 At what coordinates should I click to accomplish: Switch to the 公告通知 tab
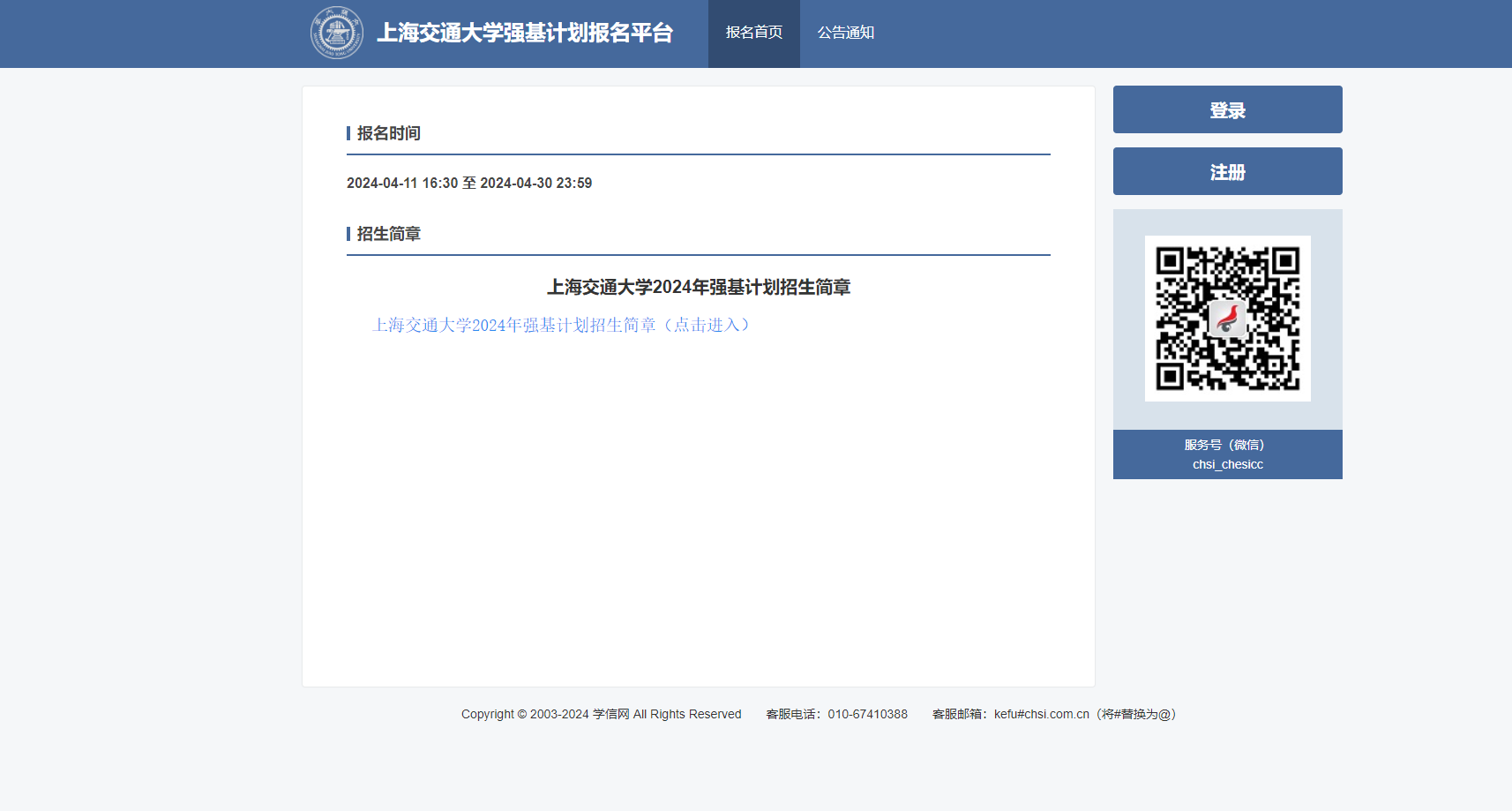[x=846, y=34]
